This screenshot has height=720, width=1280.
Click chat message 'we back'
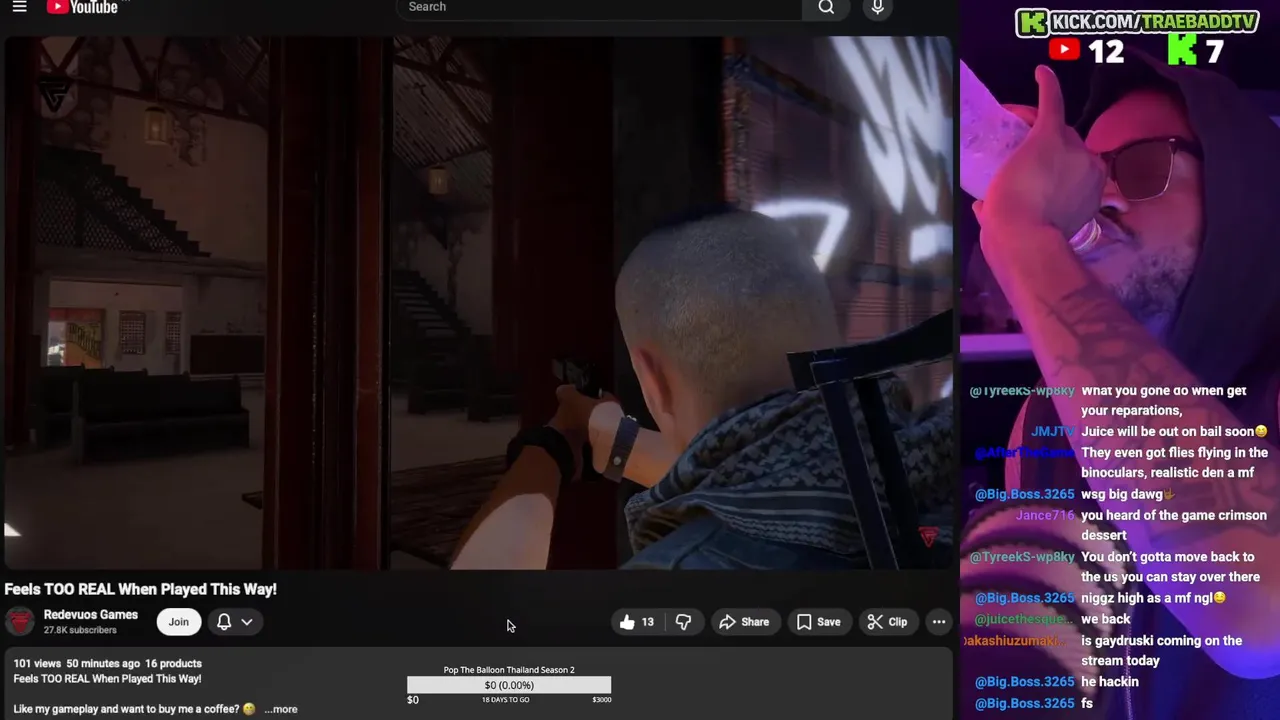tap(1106, 619)
